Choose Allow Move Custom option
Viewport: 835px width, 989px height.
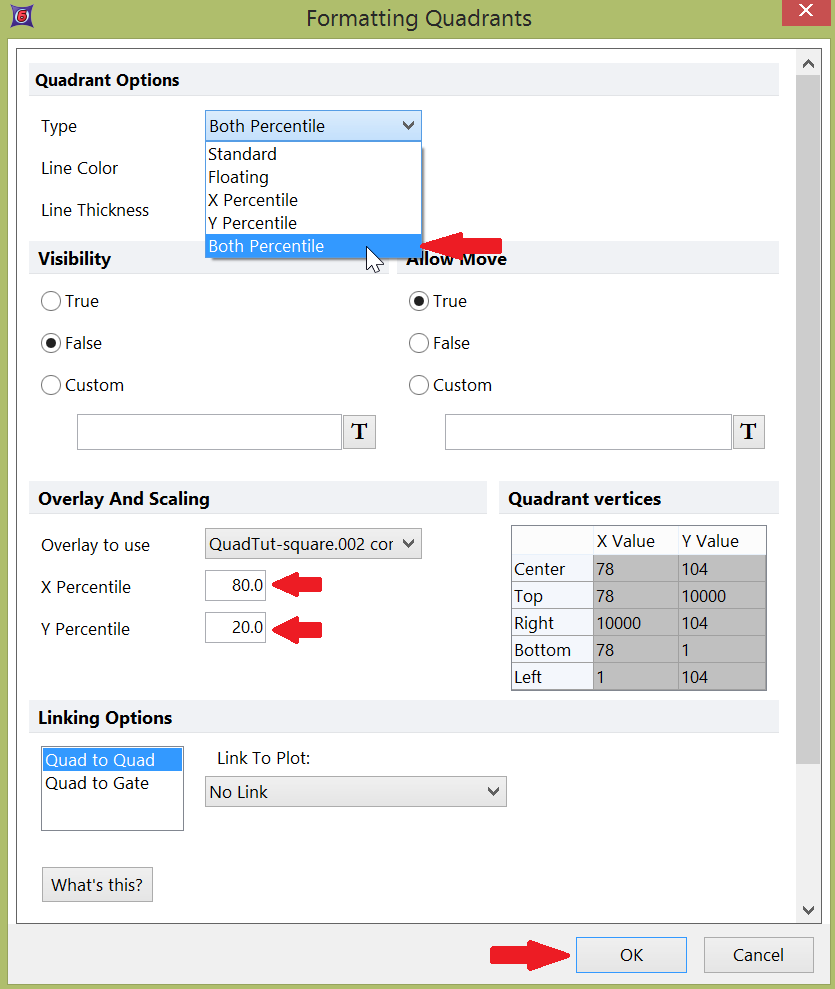(x=419, y=385)
